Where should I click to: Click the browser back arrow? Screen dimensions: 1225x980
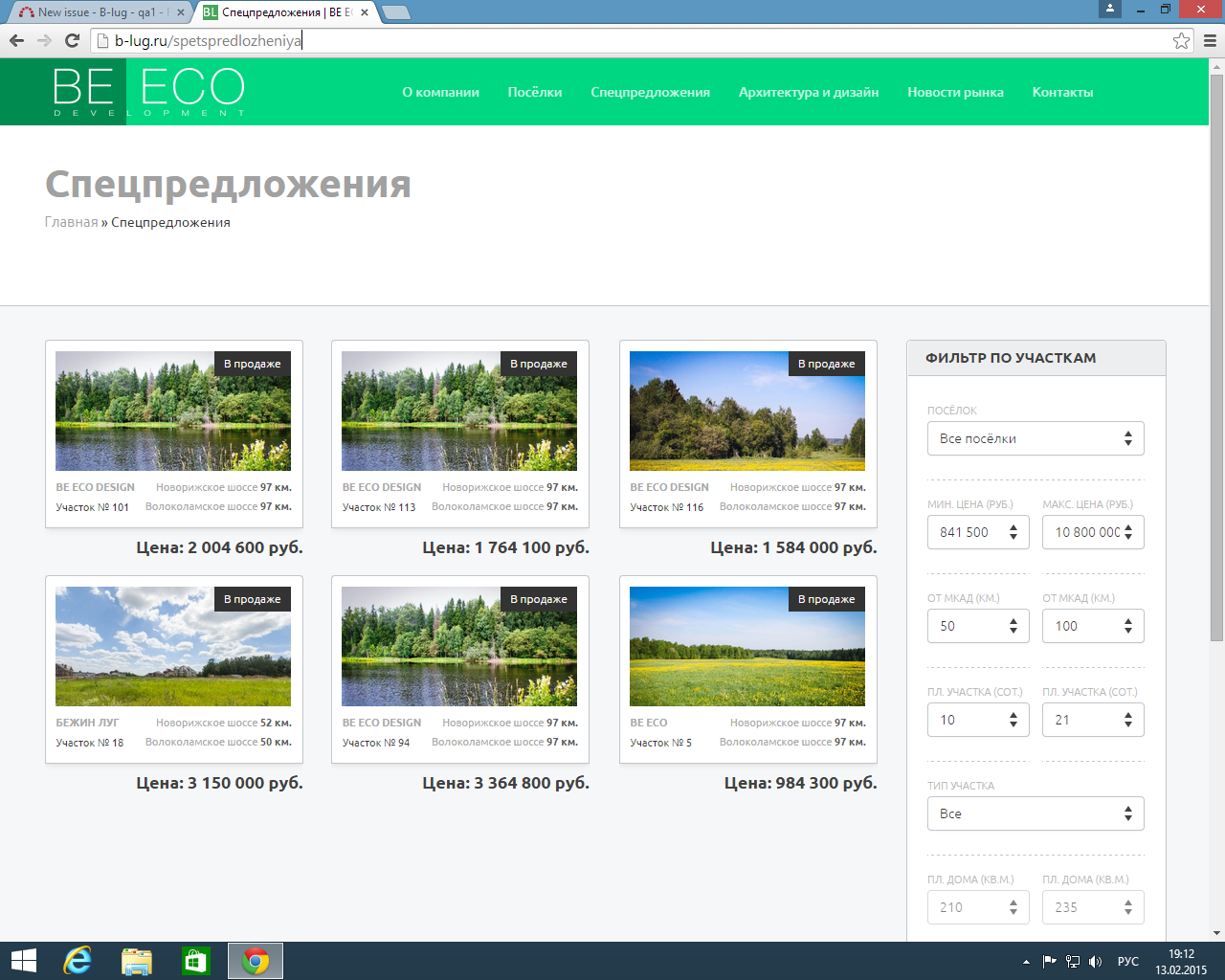(16, 40)
